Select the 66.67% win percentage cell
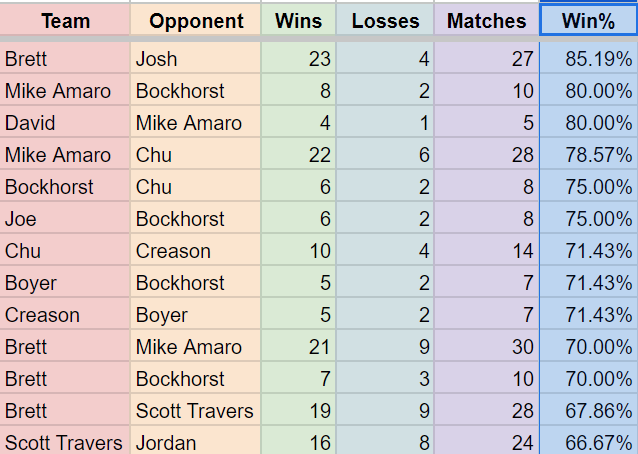 [x=588, y=441]
